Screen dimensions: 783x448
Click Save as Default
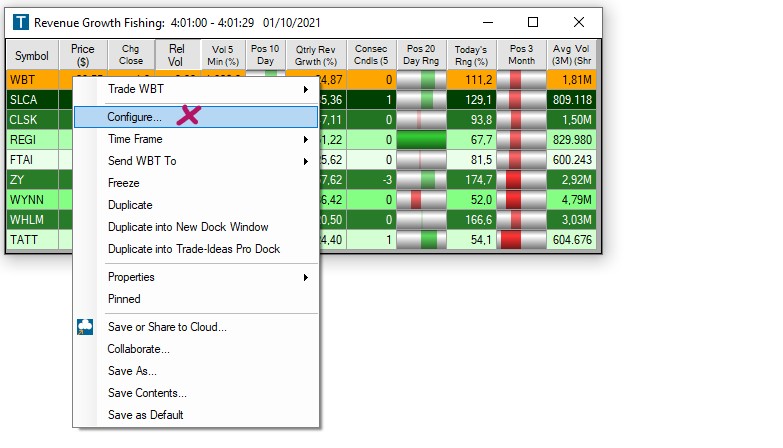tap(146, 415)
